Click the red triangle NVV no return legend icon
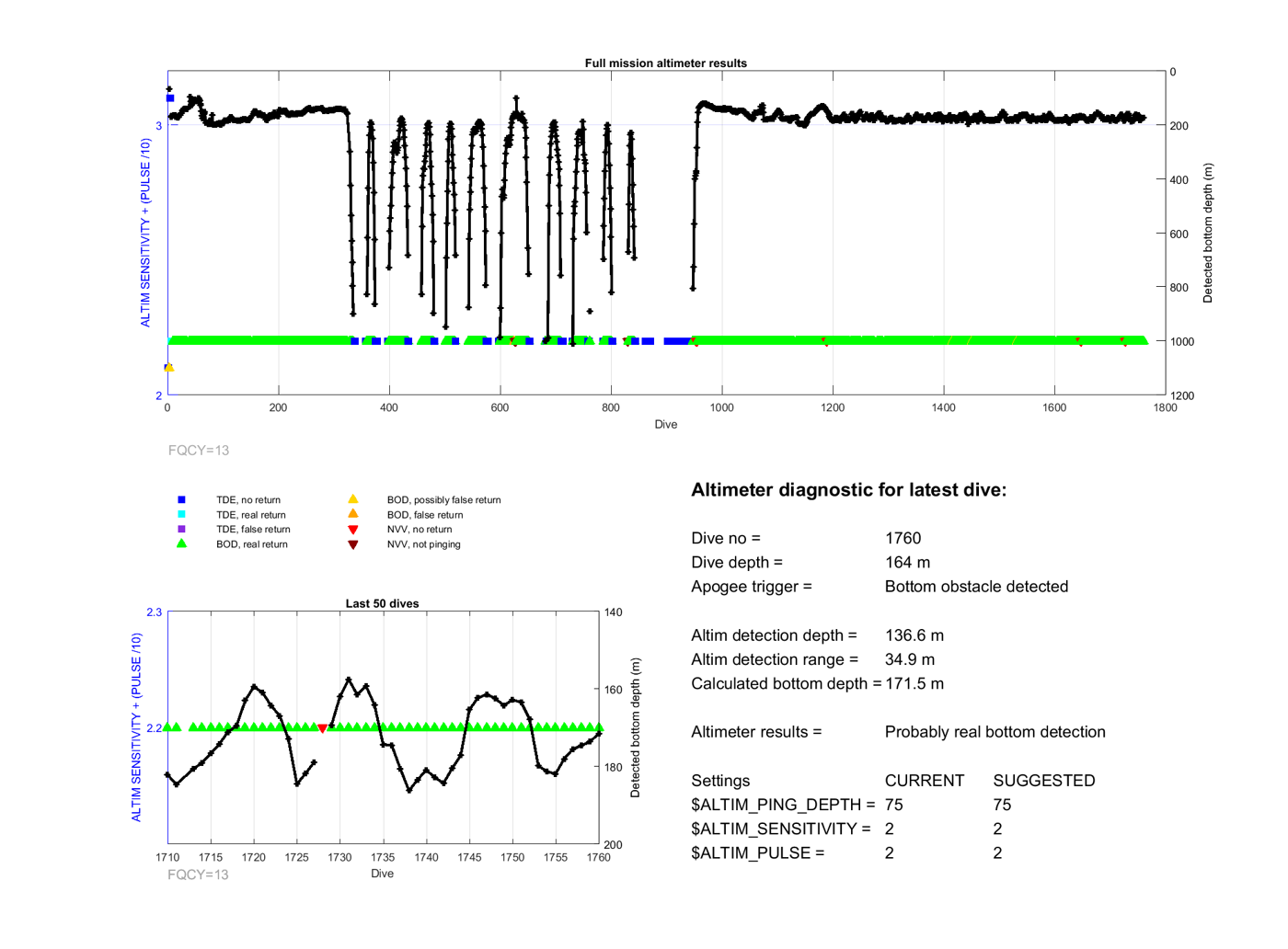The height and width of the screenshot is (949, 1288). (352, 530)
